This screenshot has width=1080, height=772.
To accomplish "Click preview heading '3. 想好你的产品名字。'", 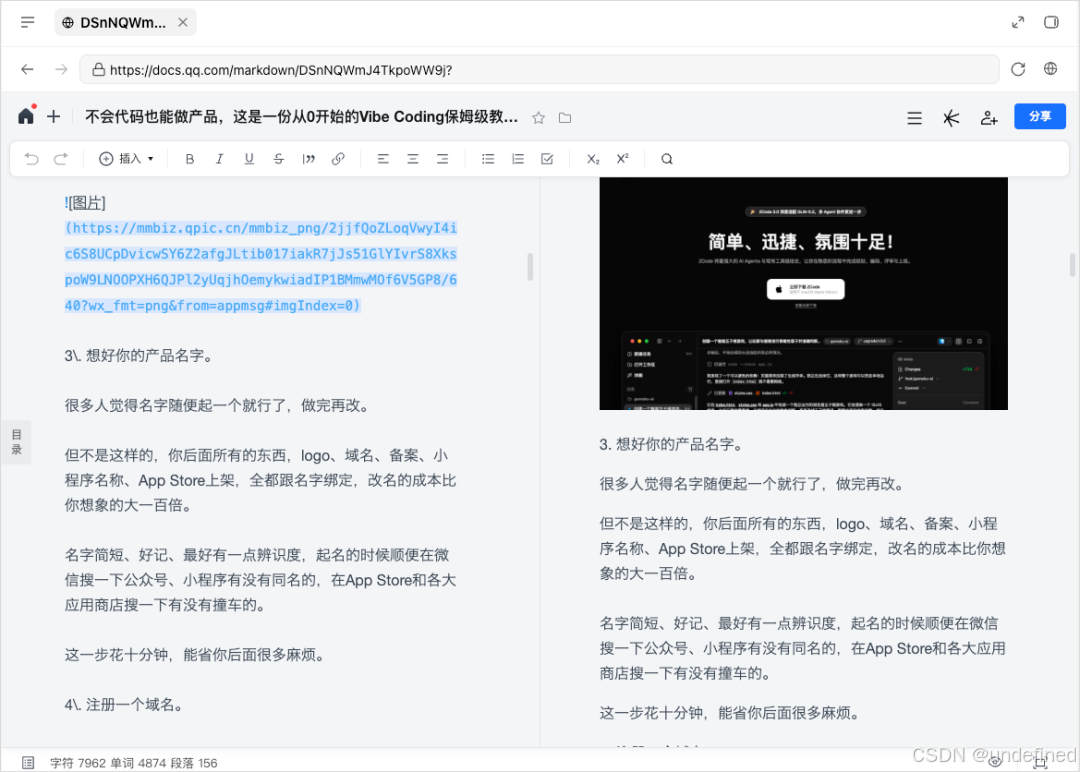I will point(672,445).
